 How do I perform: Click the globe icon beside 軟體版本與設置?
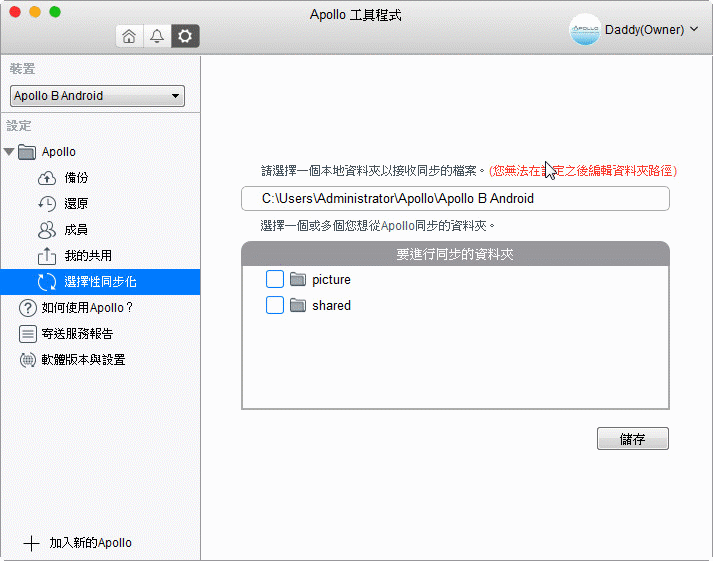tap(28, 360)
